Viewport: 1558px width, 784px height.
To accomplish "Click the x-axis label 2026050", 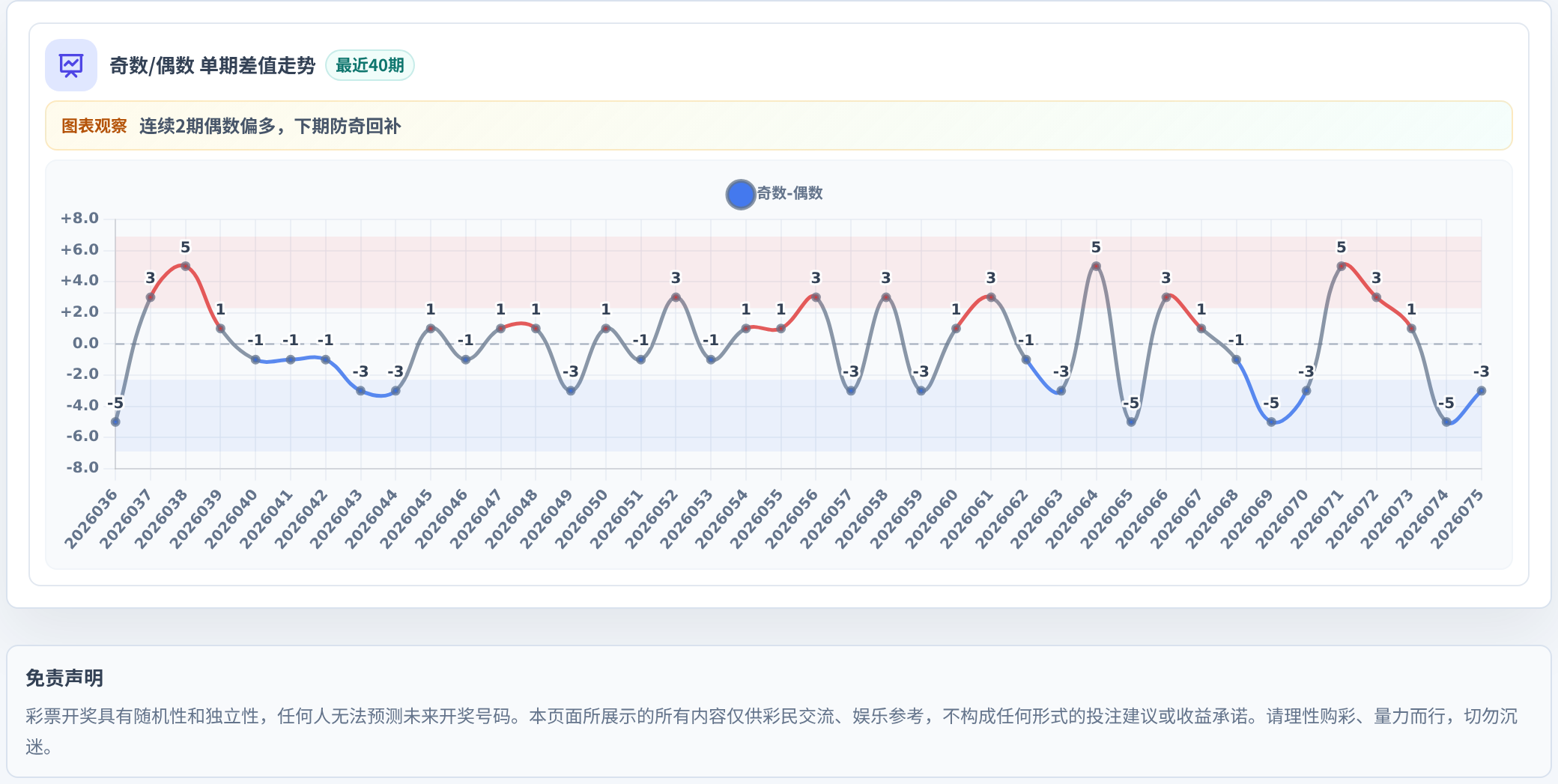I will 581,519.
